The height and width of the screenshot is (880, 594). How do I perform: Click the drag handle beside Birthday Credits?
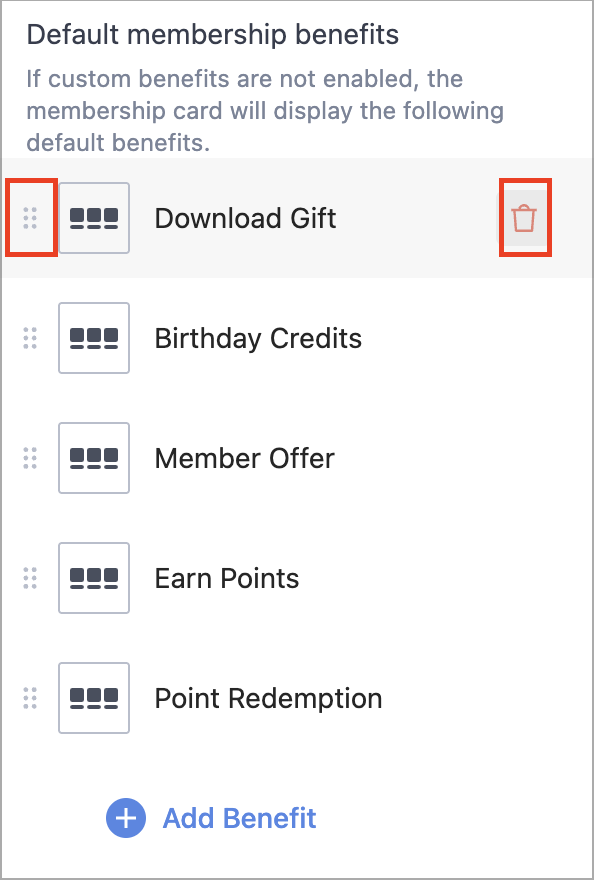point(30,338)
